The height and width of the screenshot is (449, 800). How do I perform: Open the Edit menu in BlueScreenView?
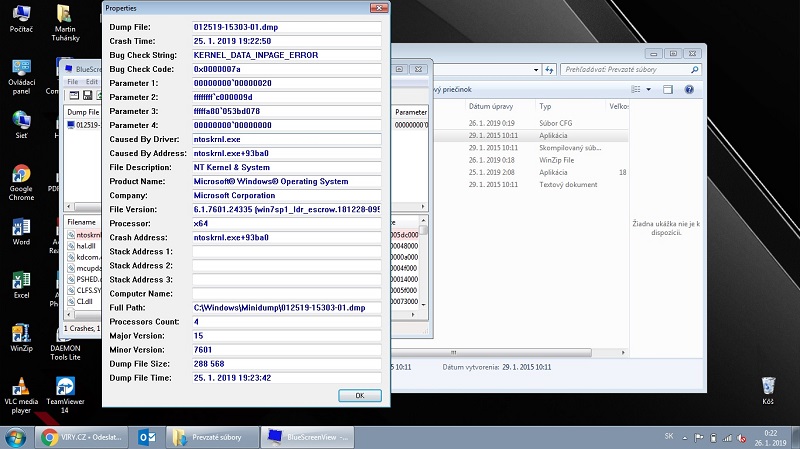(x=92, y=82)
